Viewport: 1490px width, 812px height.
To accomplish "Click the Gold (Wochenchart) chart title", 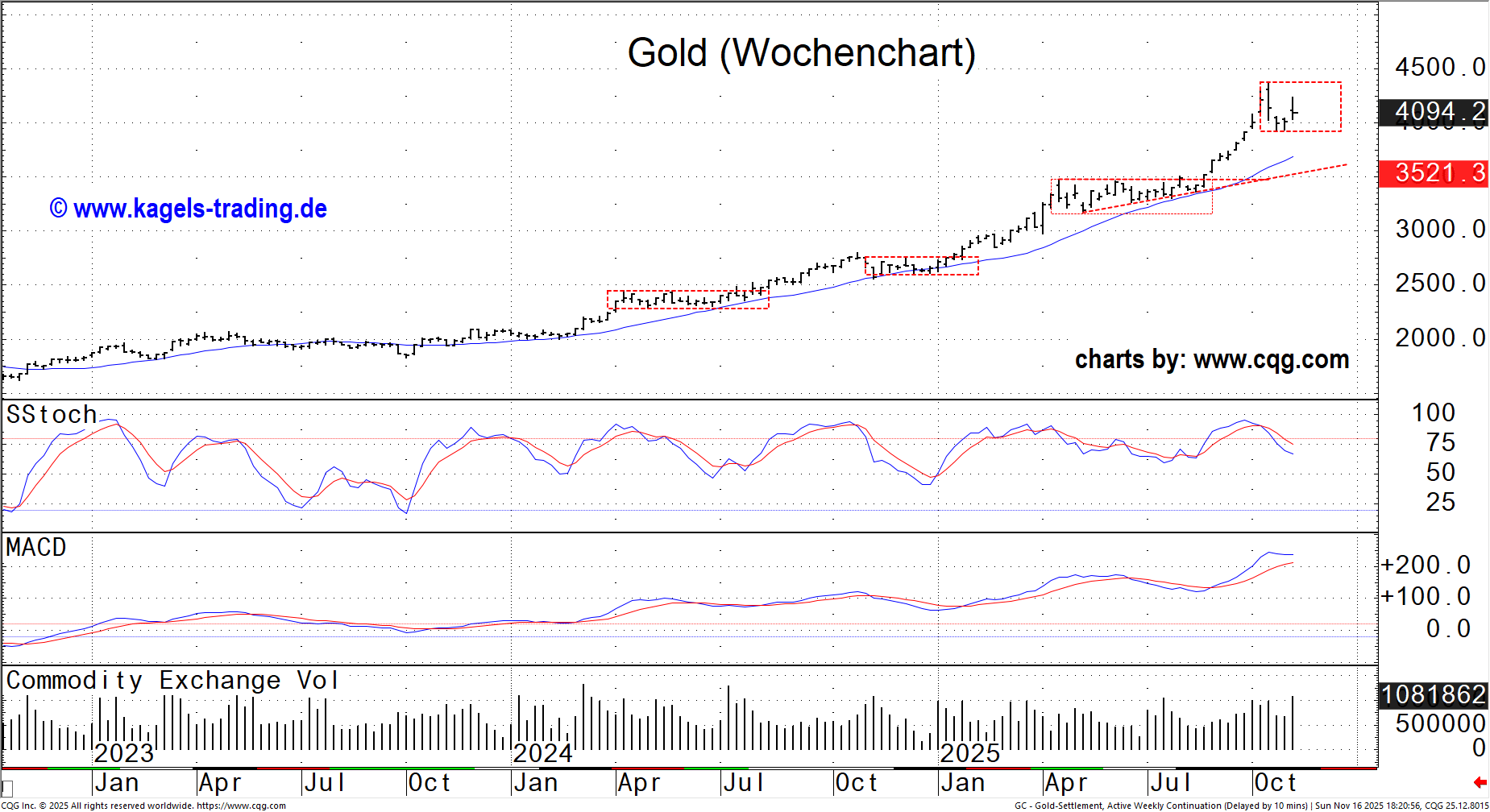I will point(801,53).
